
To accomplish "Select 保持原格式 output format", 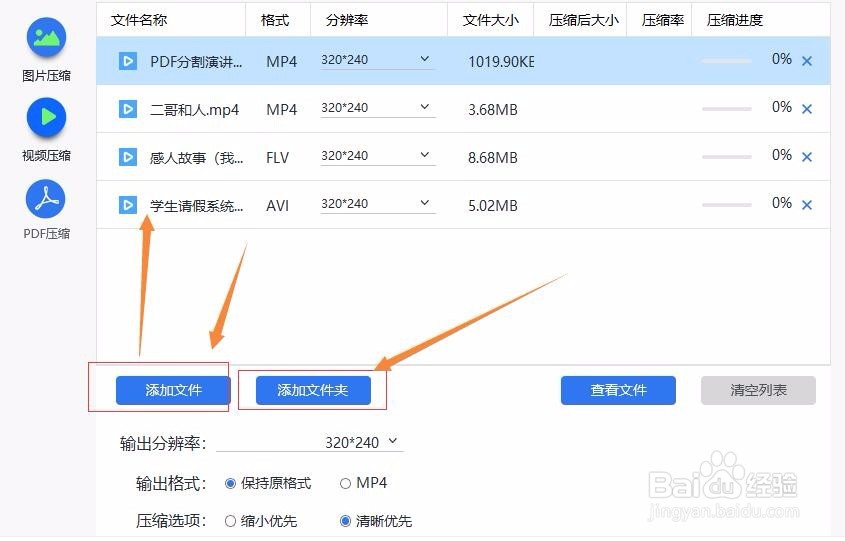I will (x=230, y=483).
